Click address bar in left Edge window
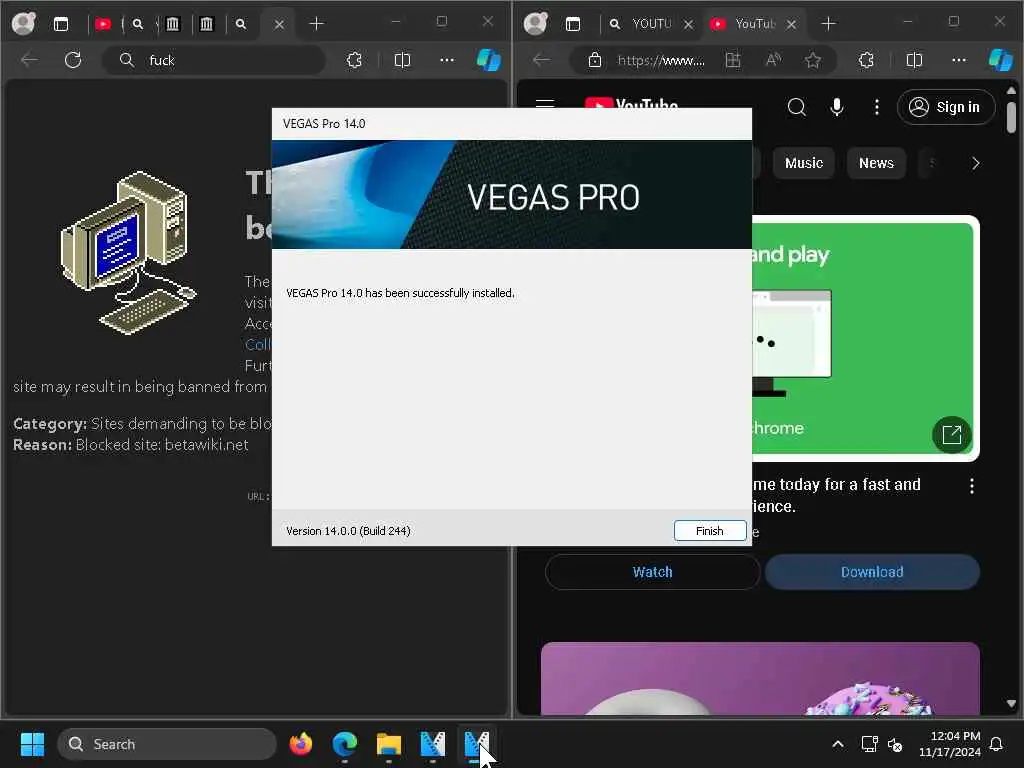 pyautogui.click(x=214, y=60)
